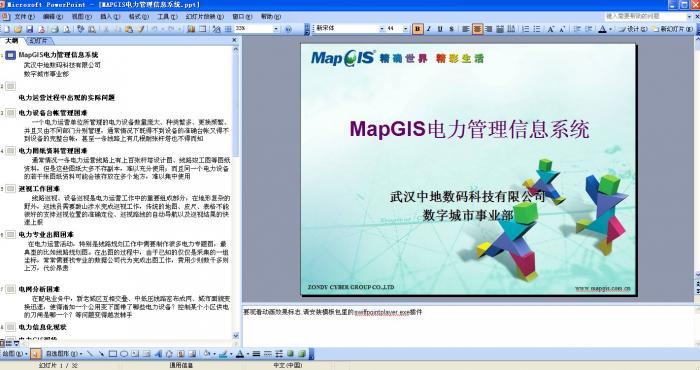Open the 工具 (Tools) menu

167,17
